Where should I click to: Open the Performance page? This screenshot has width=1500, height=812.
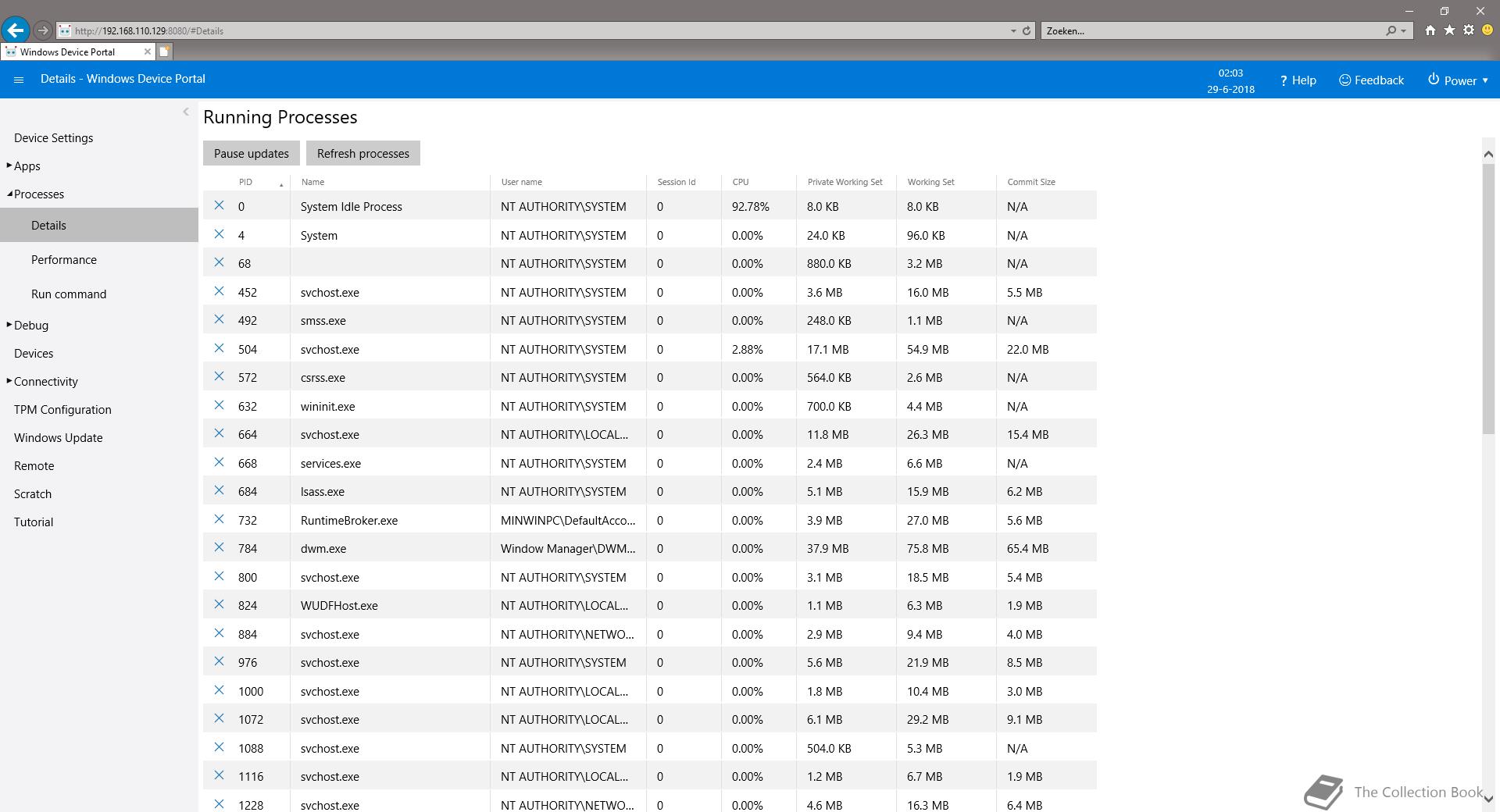(x=64, y=259)
